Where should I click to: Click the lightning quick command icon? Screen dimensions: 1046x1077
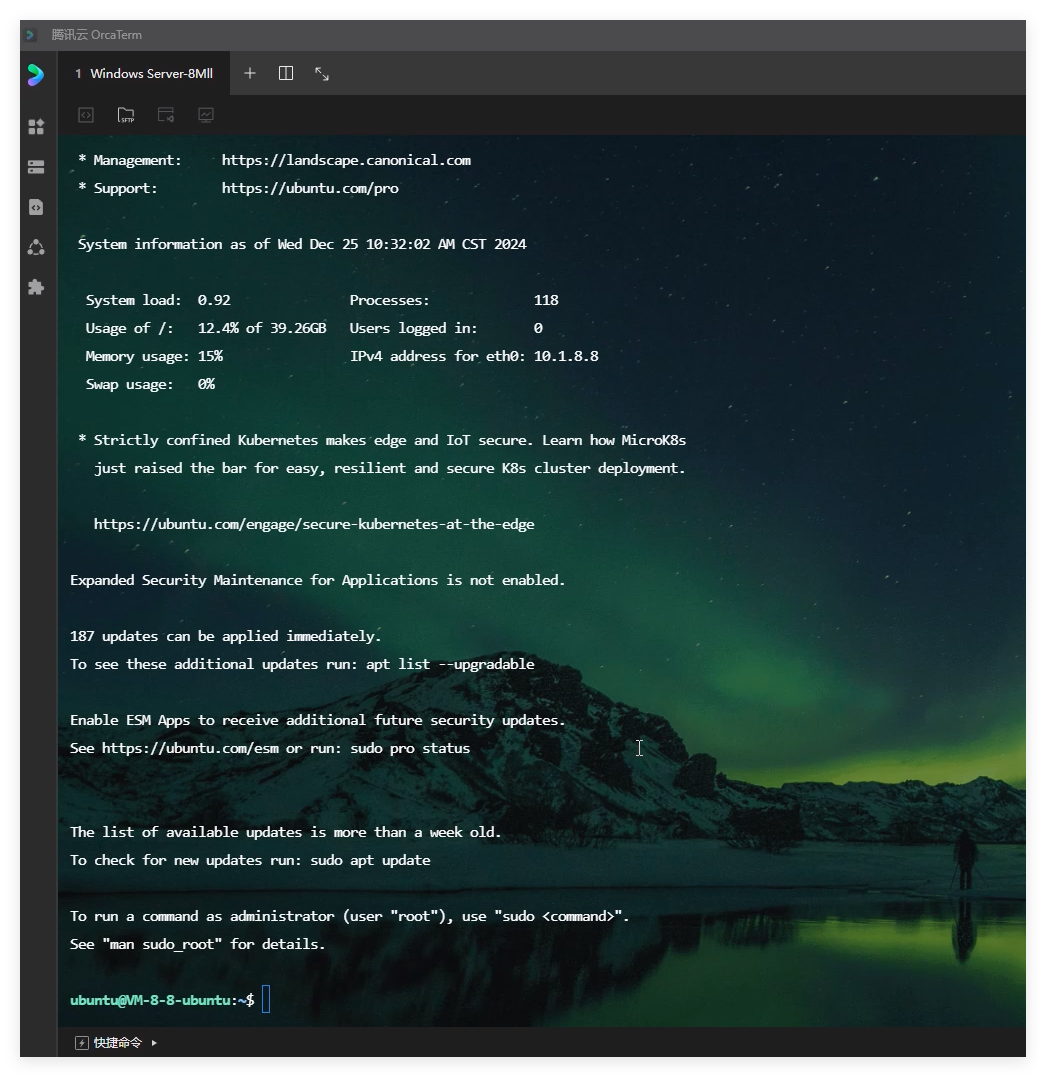pos(82,1043)
